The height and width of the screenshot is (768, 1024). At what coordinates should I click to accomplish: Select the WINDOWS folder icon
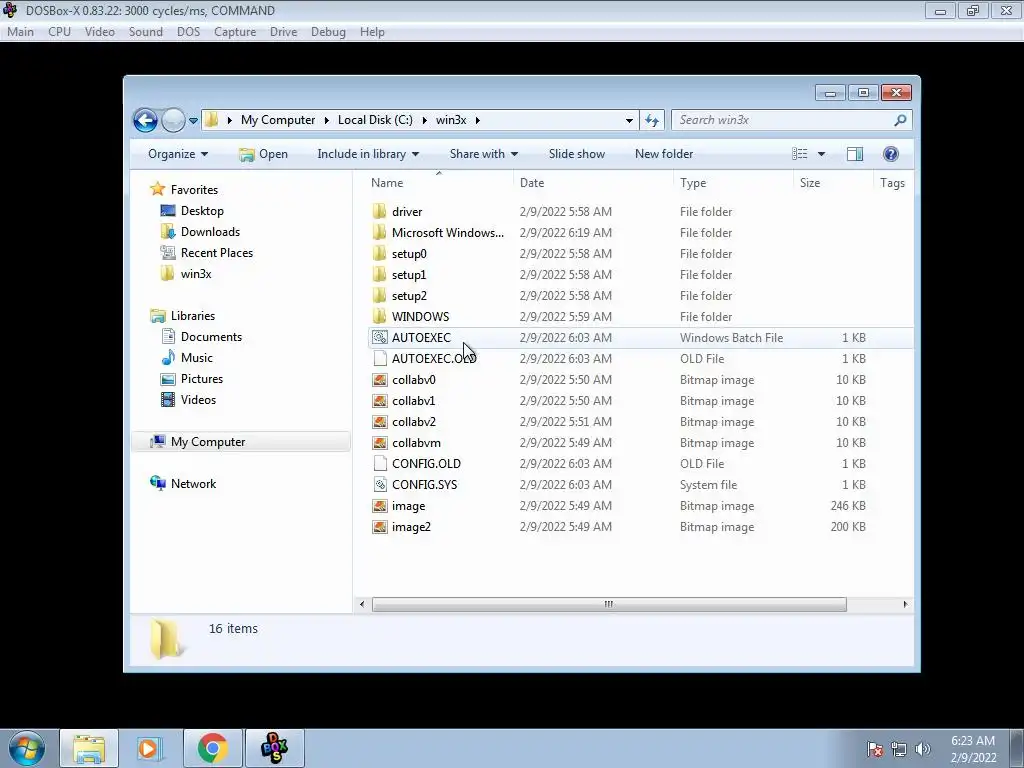click(x=379, y=317)
